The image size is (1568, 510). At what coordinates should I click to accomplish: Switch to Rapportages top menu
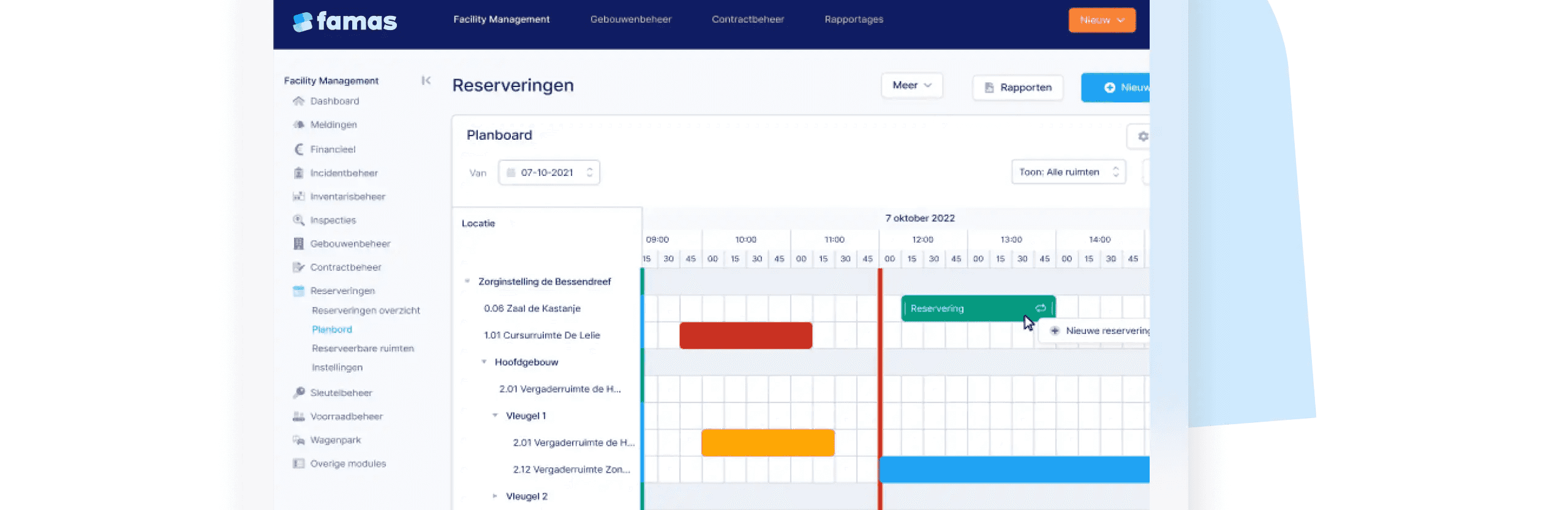(x=853, y=20)
